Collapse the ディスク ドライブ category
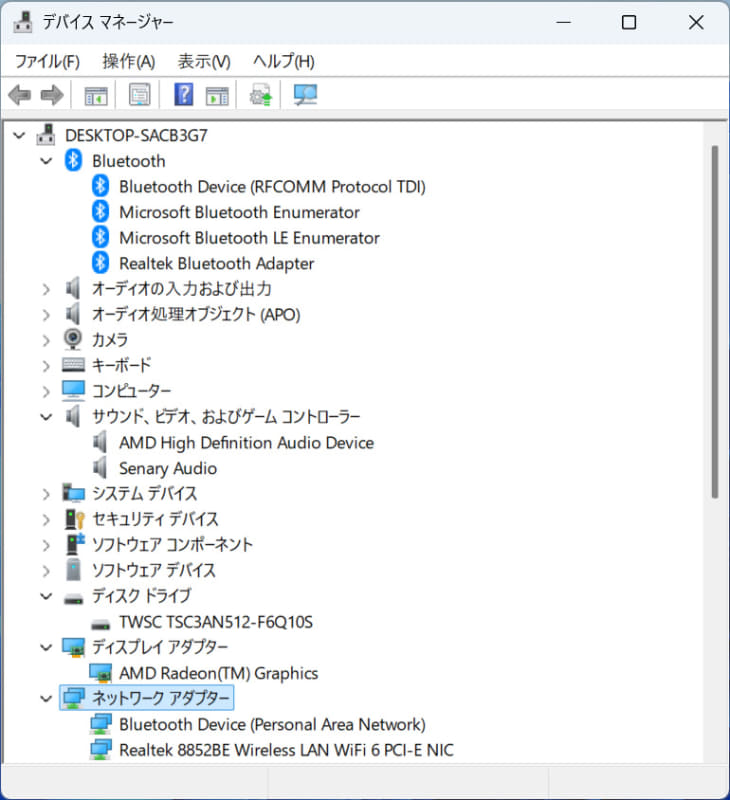 click(x=46, y=596)
